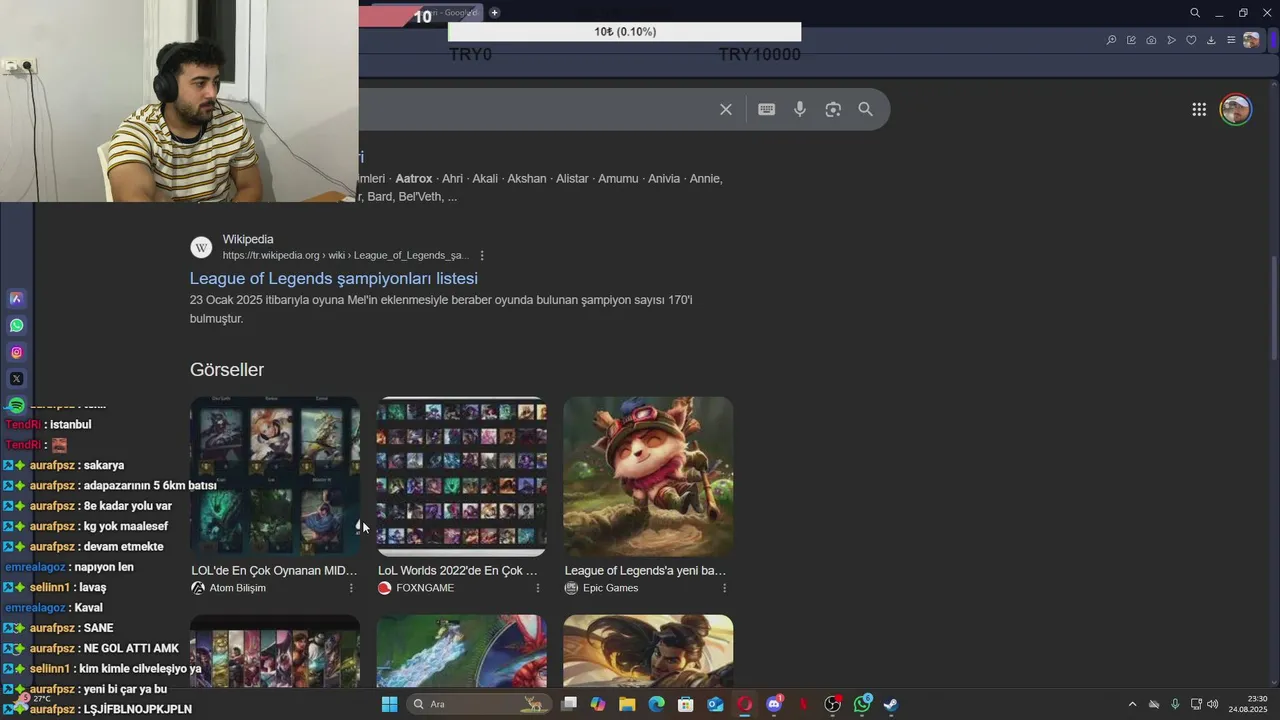Click the OneDrive cloud tray icon

[1153, 704]
